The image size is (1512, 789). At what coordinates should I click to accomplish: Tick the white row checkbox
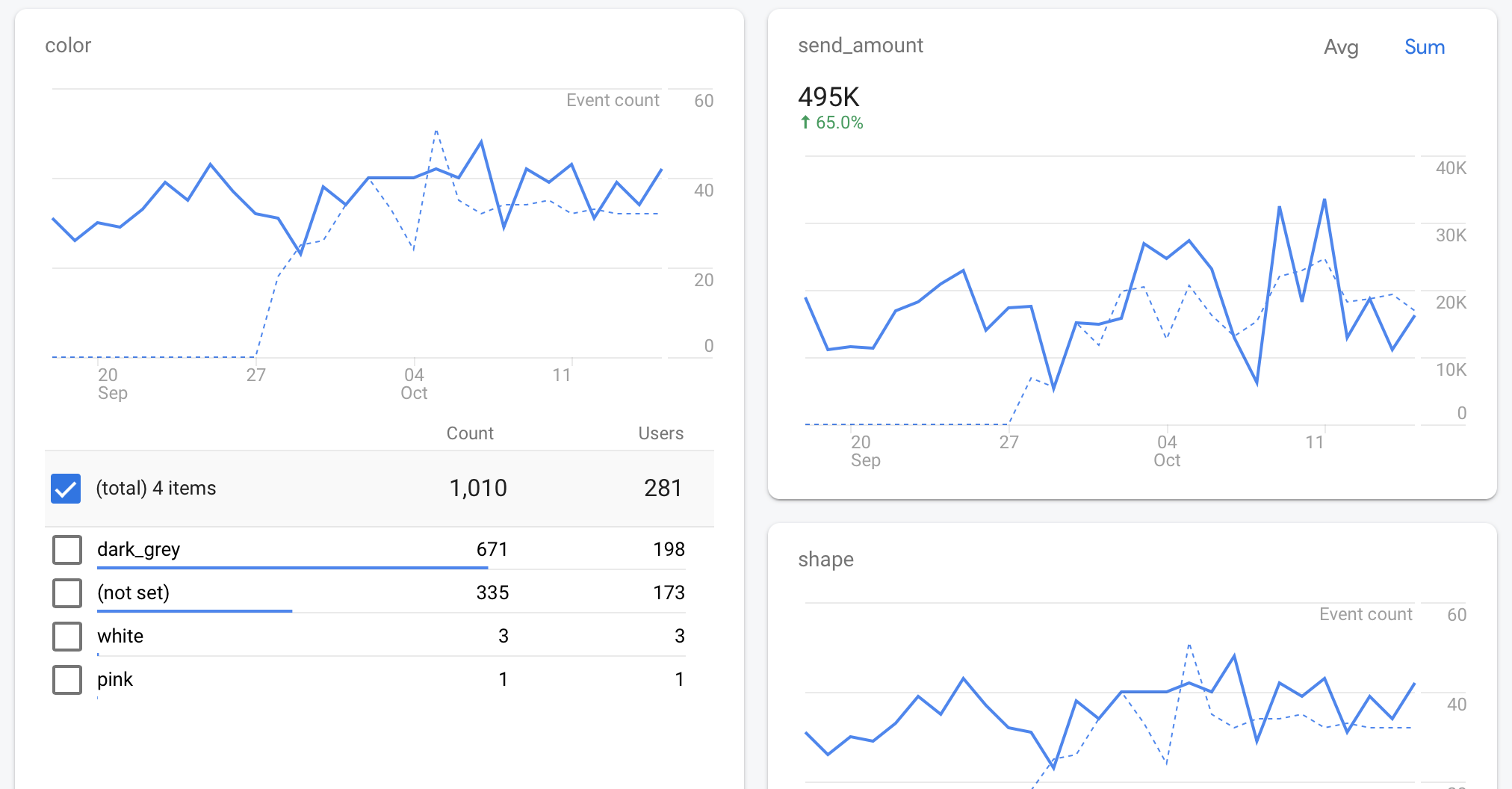click(67, 637)
